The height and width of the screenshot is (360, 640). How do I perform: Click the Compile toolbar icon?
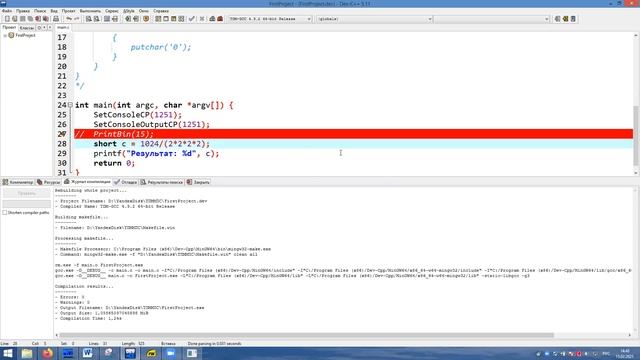pos(158,19)
